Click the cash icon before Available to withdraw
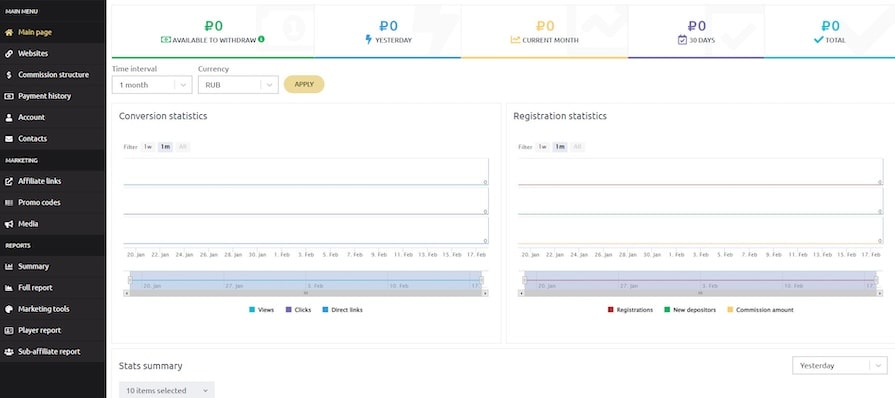This screenshot has height=398, width=895. click(166, 40)
